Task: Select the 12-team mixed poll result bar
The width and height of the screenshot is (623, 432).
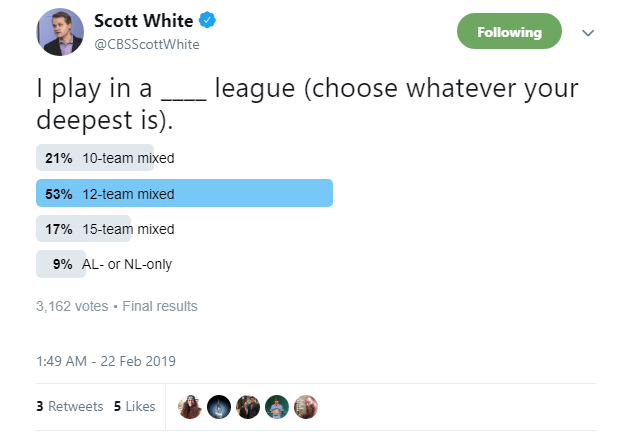Action: coord(184,193)
